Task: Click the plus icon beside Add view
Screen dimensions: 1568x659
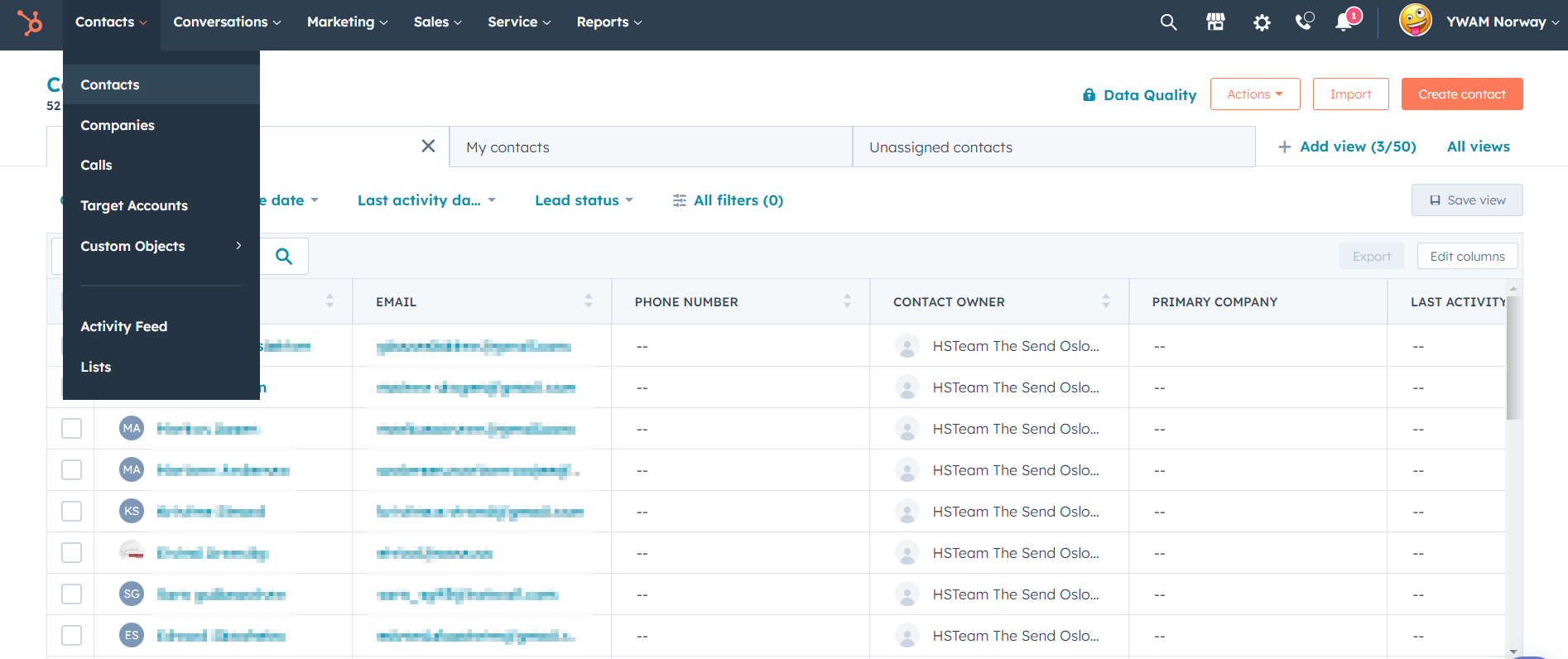Action: point(1284,147)
